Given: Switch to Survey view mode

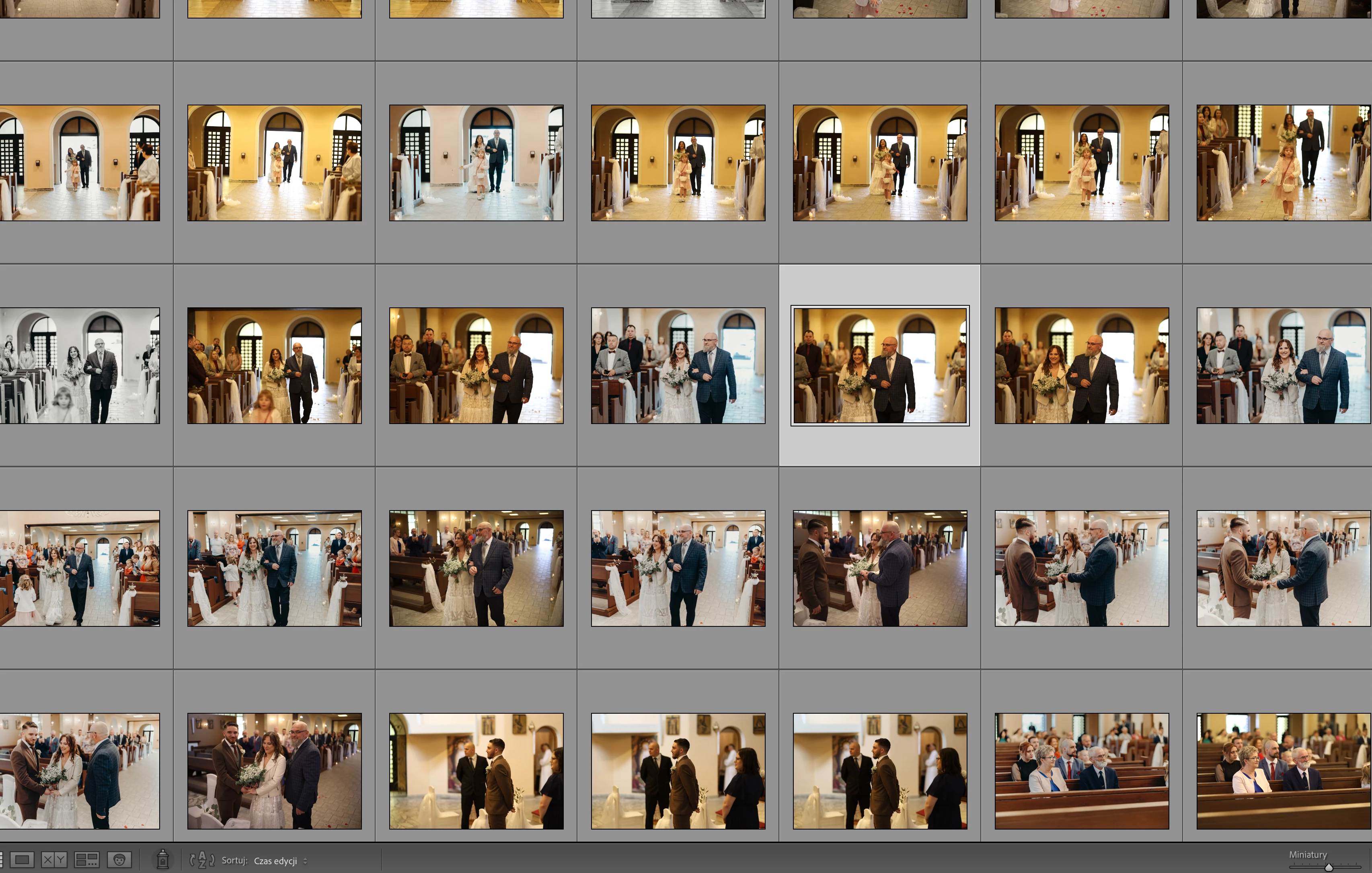Looking at the screenshot, I should coord(86,860).
